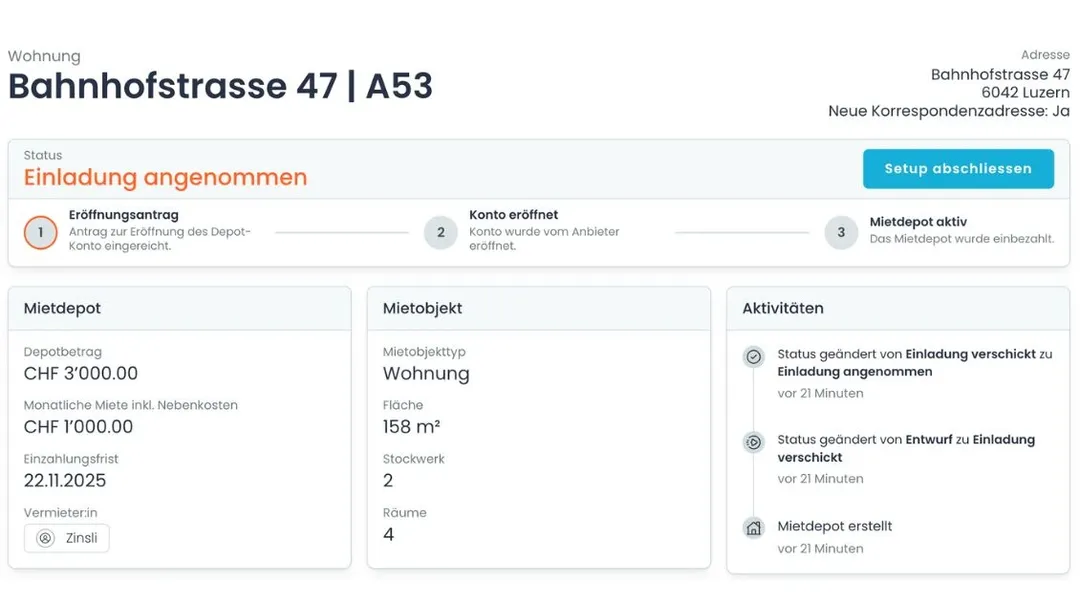The image size is (1080, 602).
Task: Select Neue Korrespondenzadresse: Ja text
Action: click(x=947, y=111)
